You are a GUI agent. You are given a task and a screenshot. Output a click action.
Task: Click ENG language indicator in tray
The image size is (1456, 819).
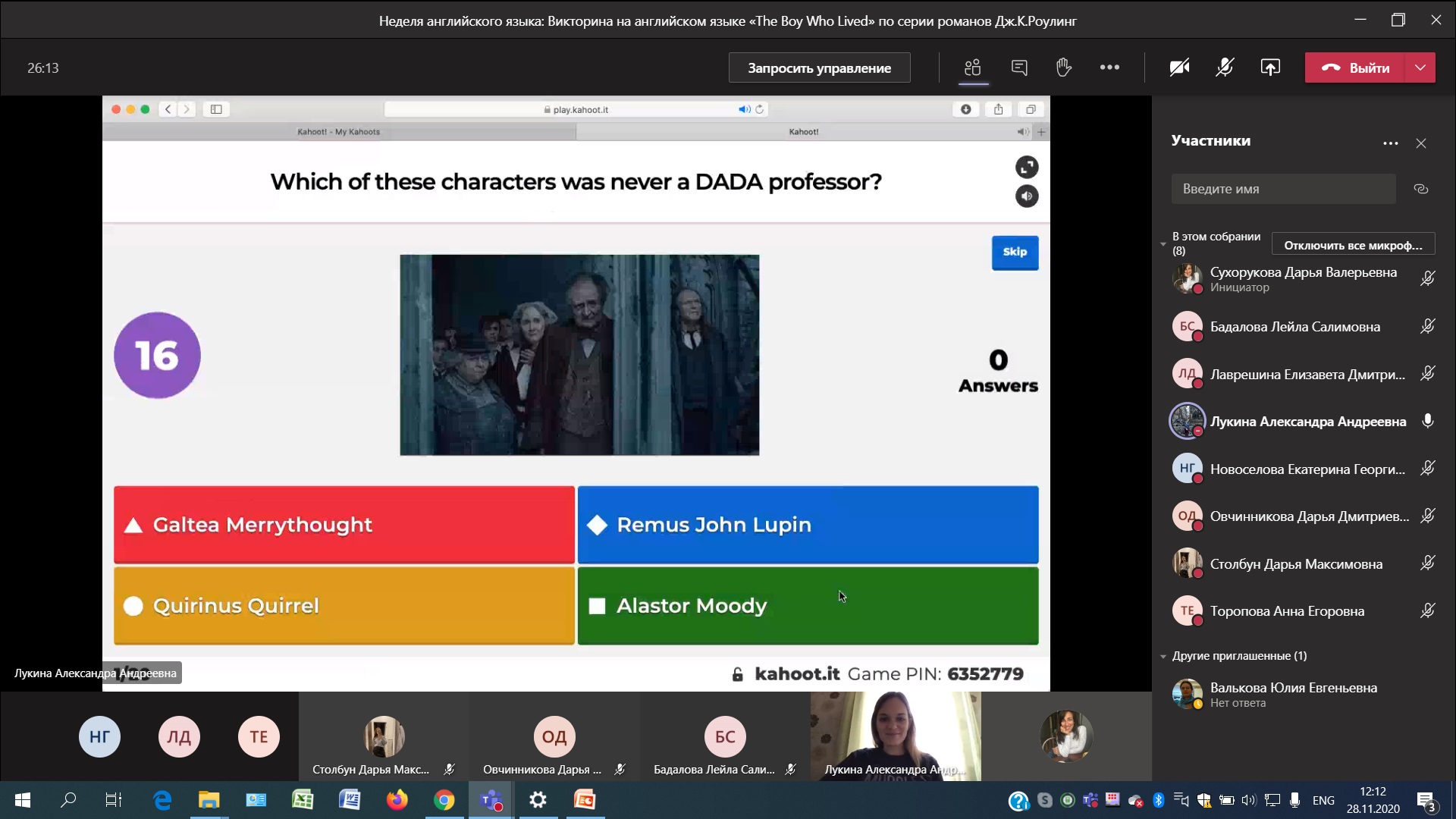click(x=1323, y=800)
